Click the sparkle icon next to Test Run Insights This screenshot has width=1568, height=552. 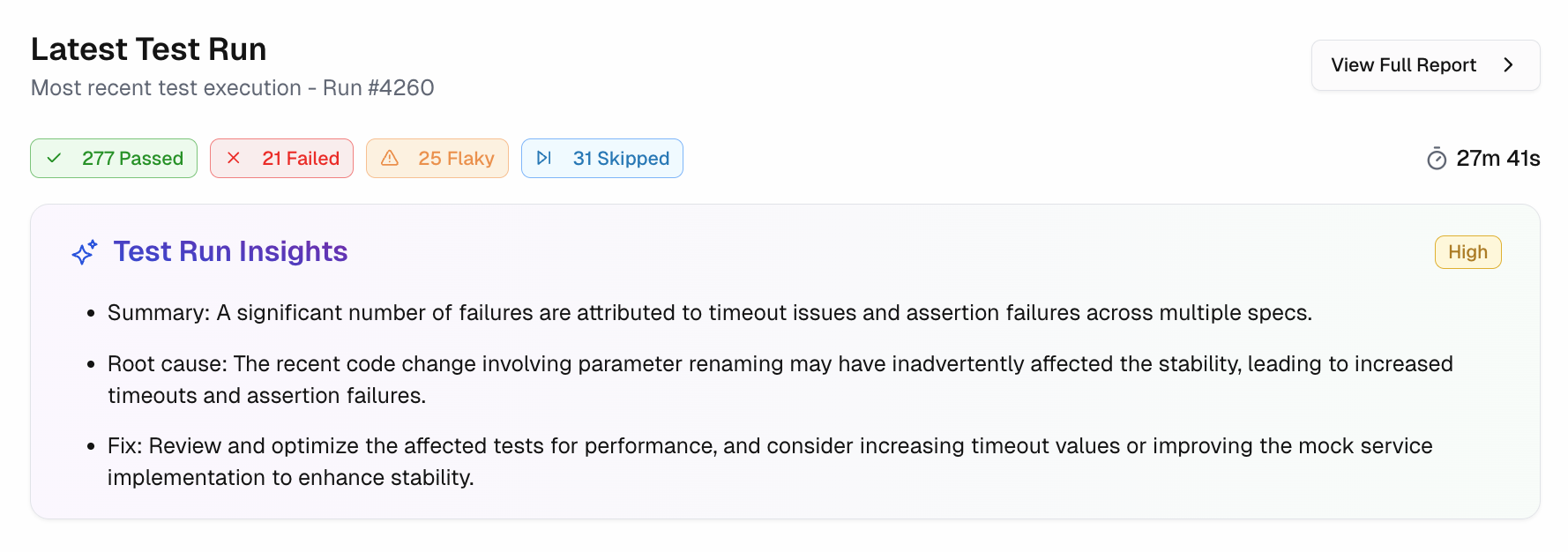click(x=85, y=253)
